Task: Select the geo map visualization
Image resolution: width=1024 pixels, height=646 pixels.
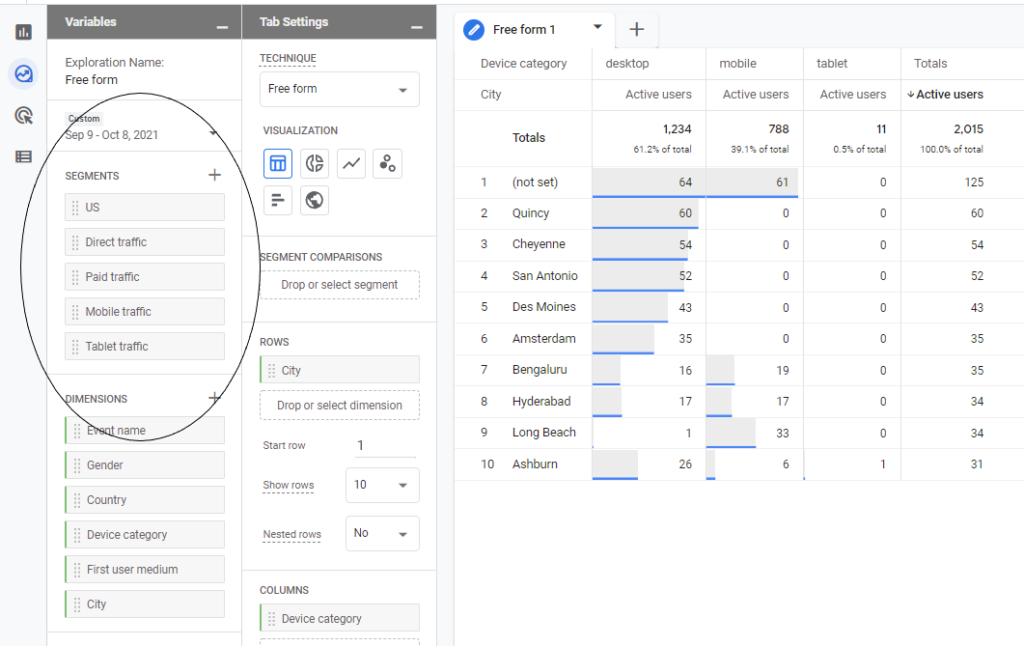Action: [314, 200]
